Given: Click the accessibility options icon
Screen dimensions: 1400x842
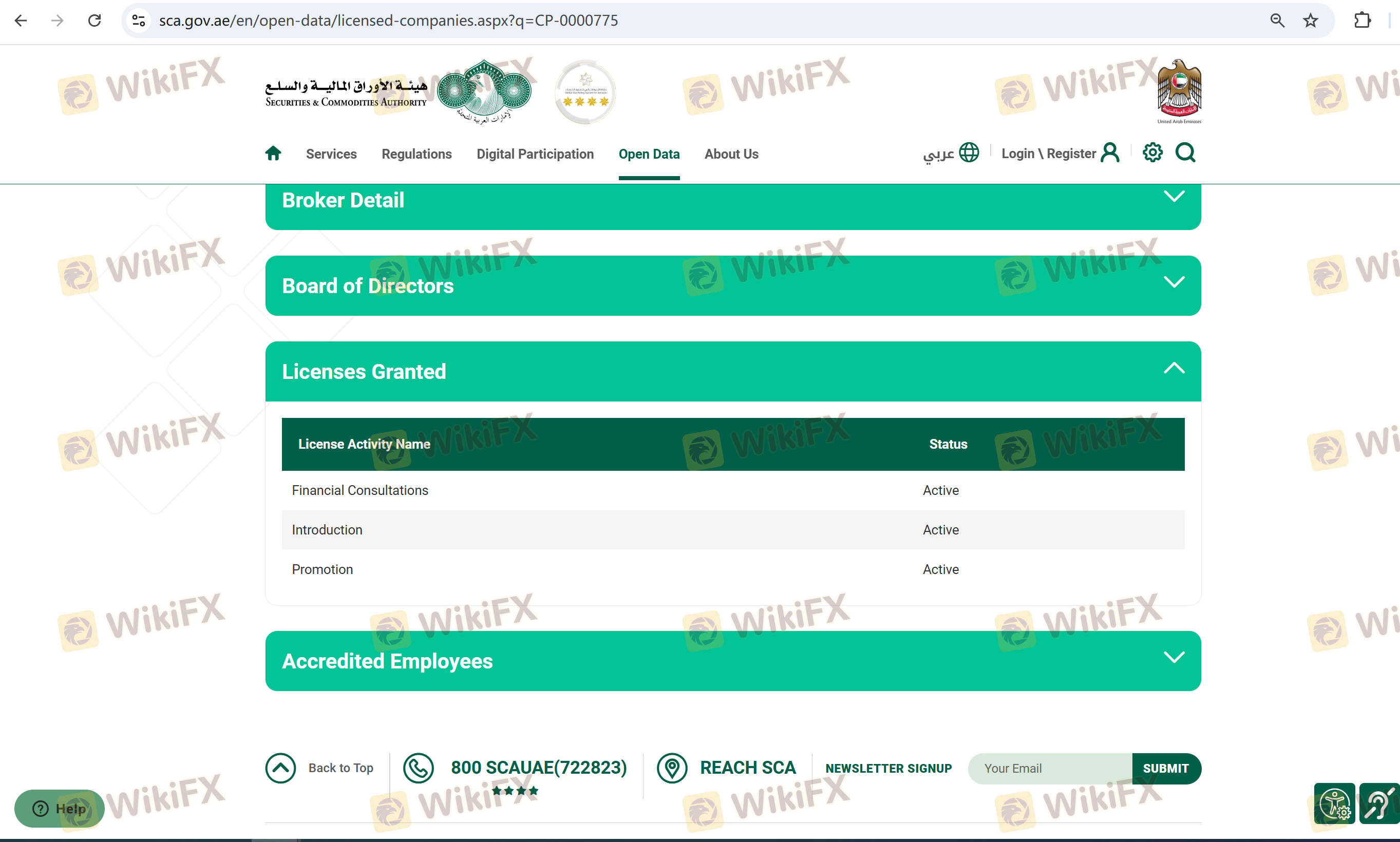Looking at the screenshot, I should point(1334,803).
